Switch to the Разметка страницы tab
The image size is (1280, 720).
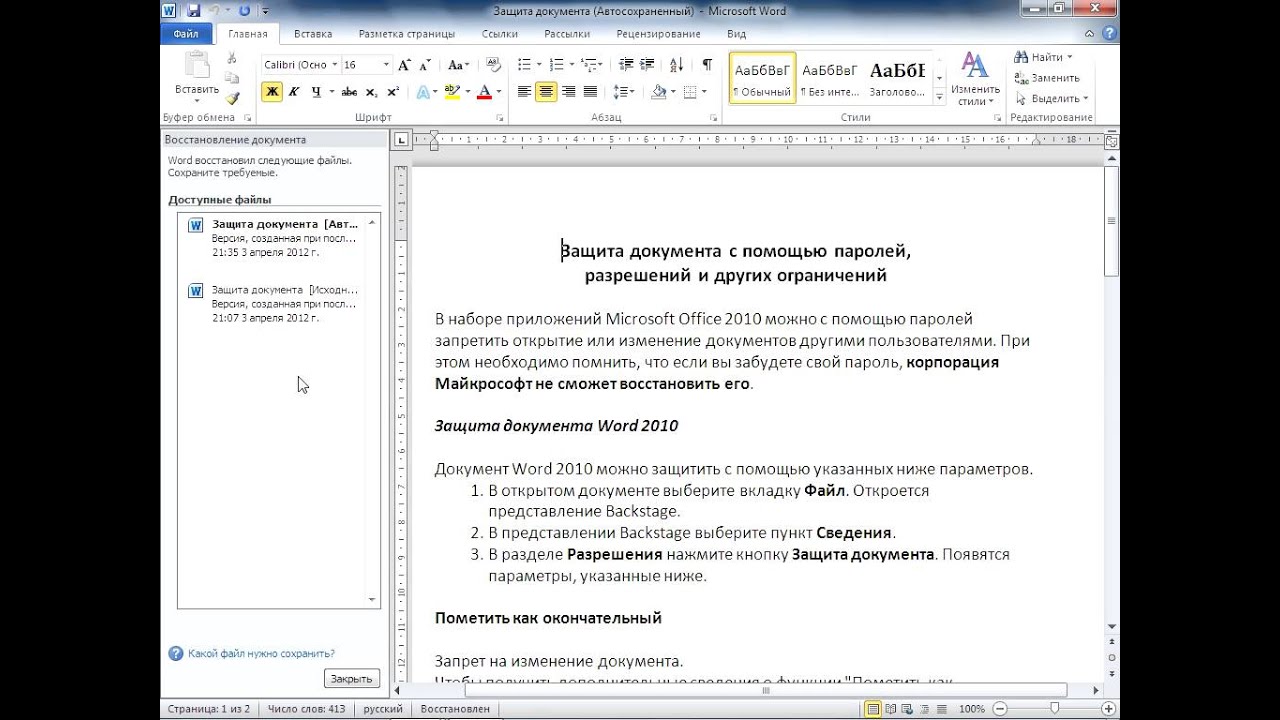[x=405, y=33]
